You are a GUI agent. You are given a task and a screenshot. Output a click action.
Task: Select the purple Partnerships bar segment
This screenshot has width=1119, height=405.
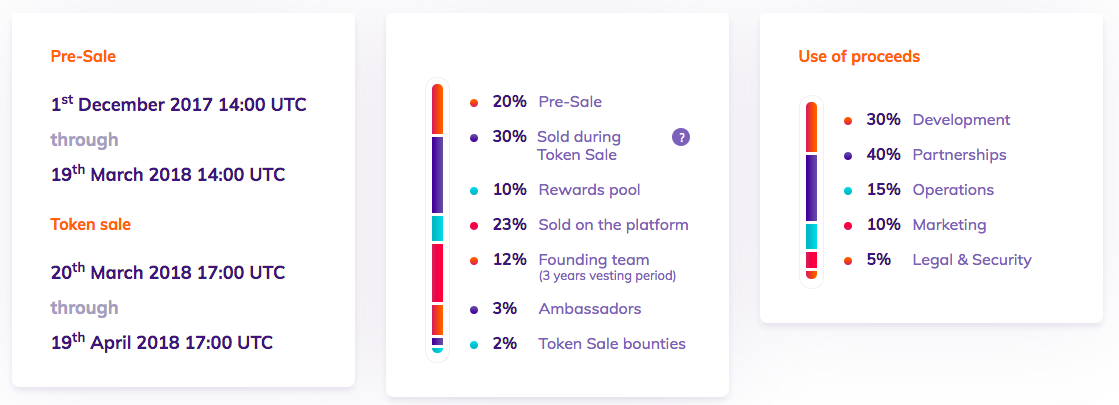(x=811, y=188)
